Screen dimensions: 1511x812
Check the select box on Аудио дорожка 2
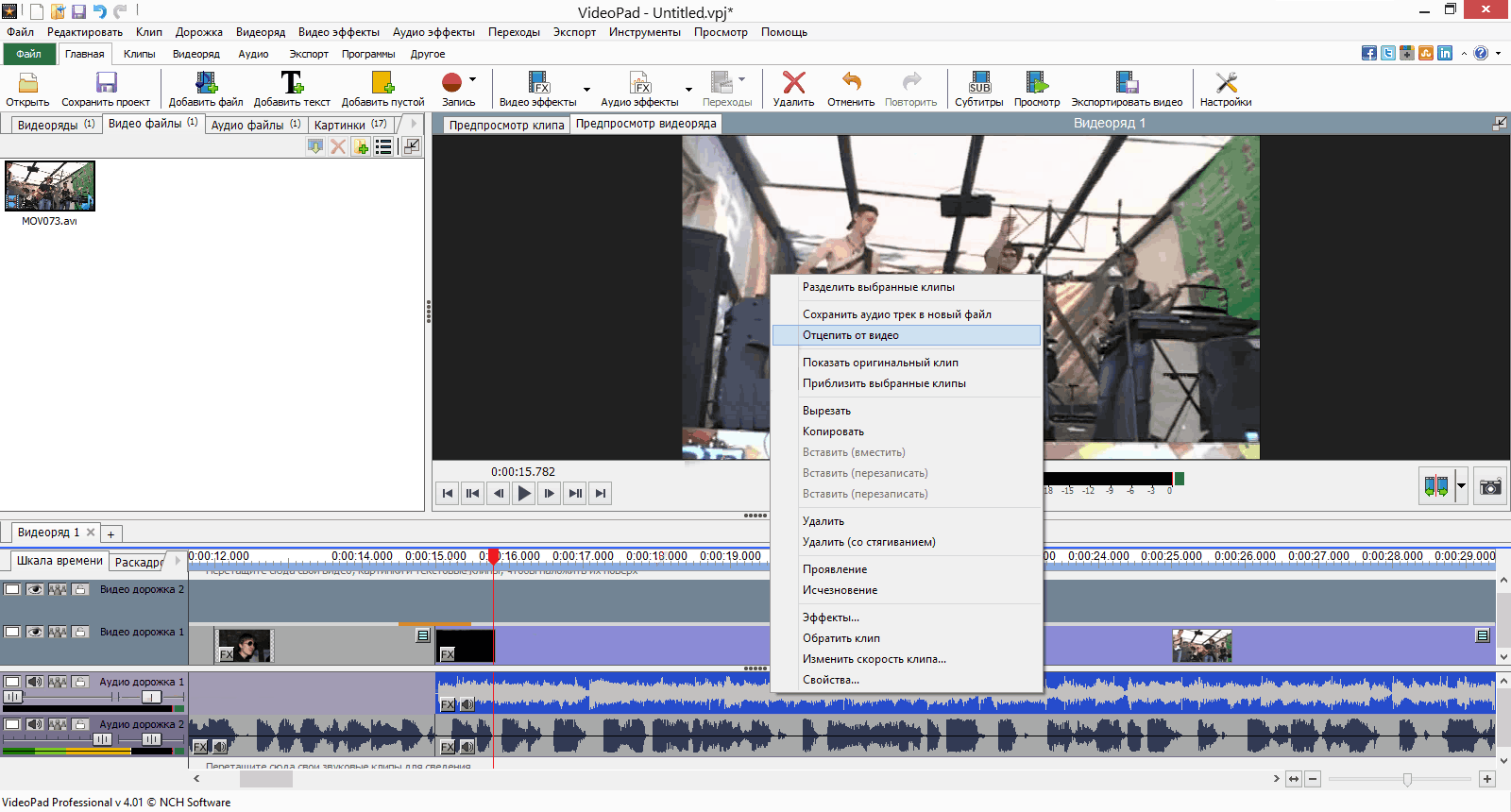(x=12, y=724)
